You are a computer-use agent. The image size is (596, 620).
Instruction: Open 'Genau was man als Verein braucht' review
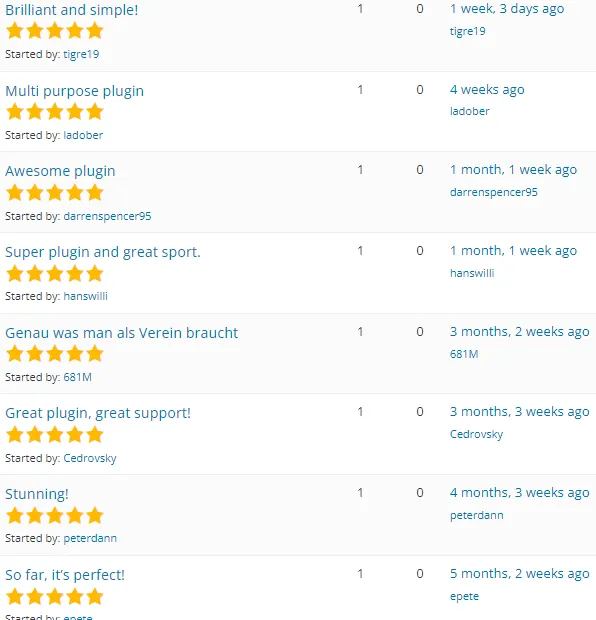point(121,333)
